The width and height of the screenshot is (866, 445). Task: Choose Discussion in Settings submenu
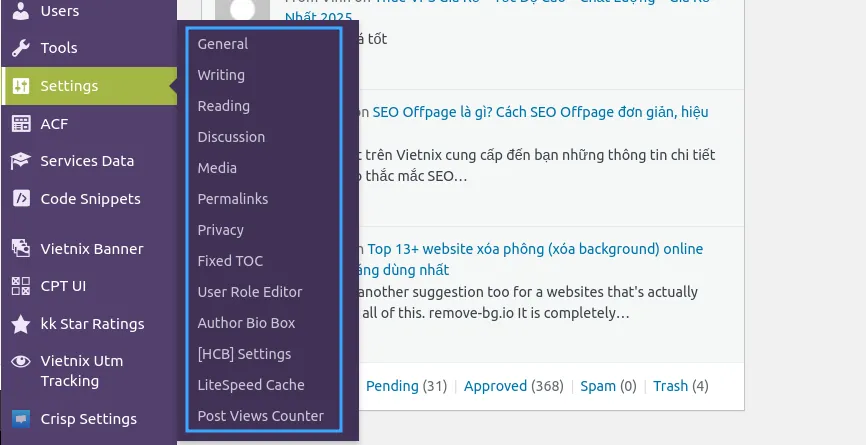231,136
